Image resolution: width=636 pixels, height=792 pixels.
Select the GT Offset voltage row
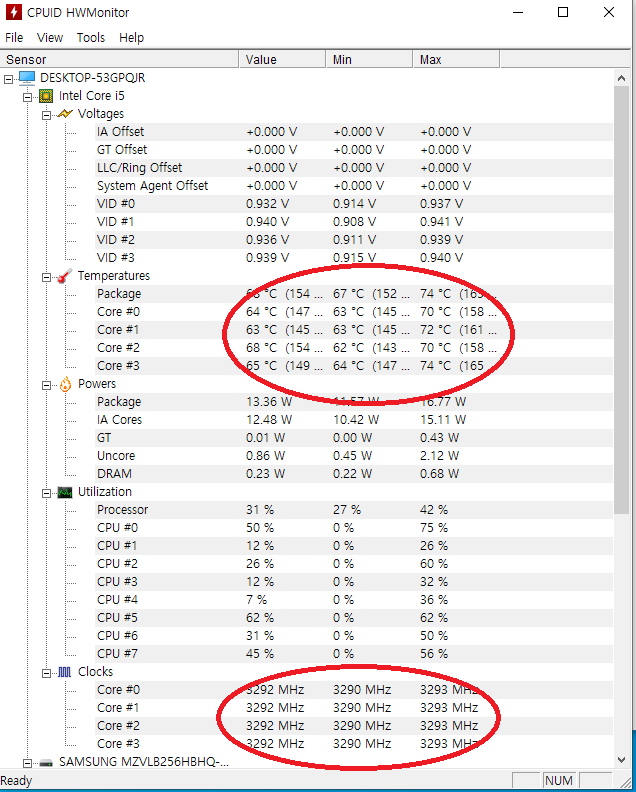[354, 150]
